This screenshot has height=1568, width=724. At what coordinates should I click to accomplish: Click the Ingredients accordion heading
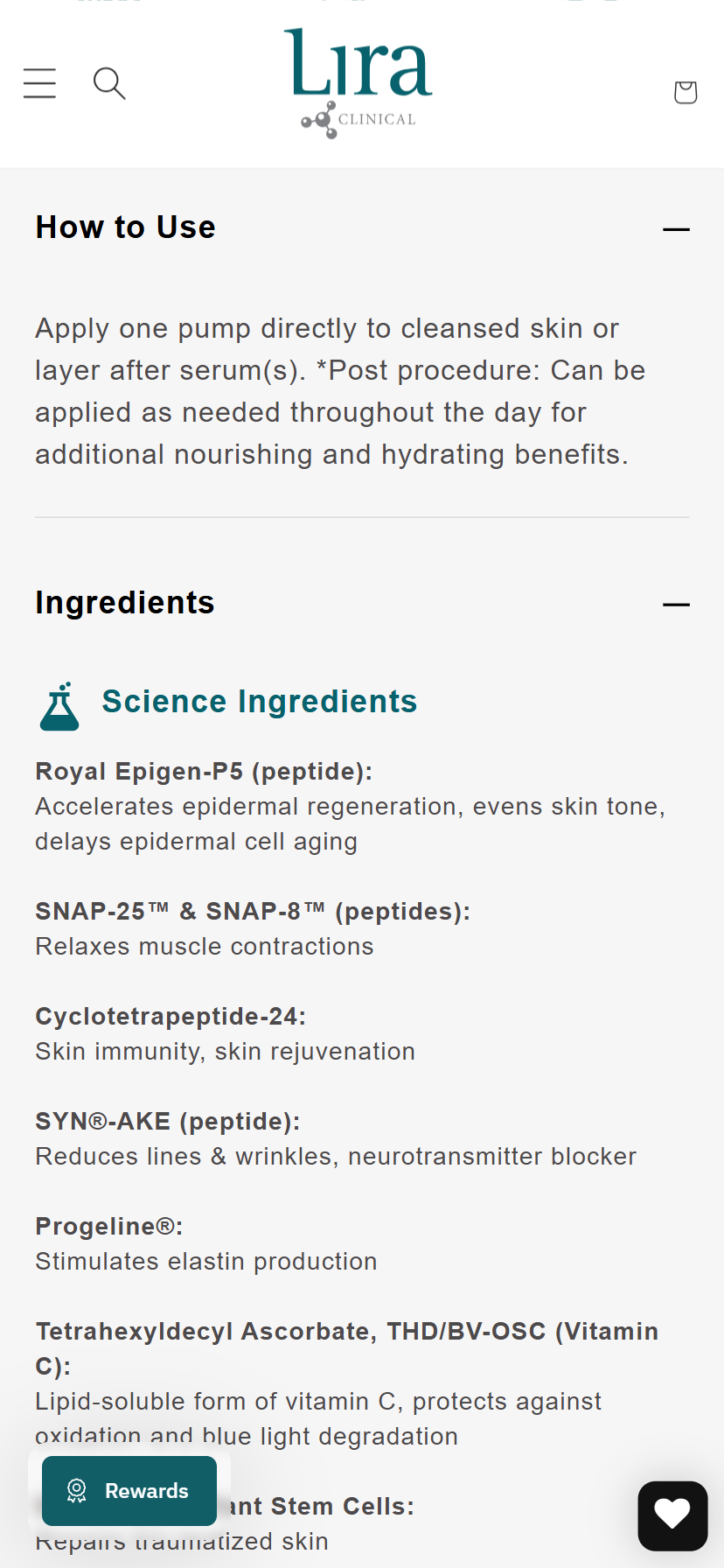(125, 603)
